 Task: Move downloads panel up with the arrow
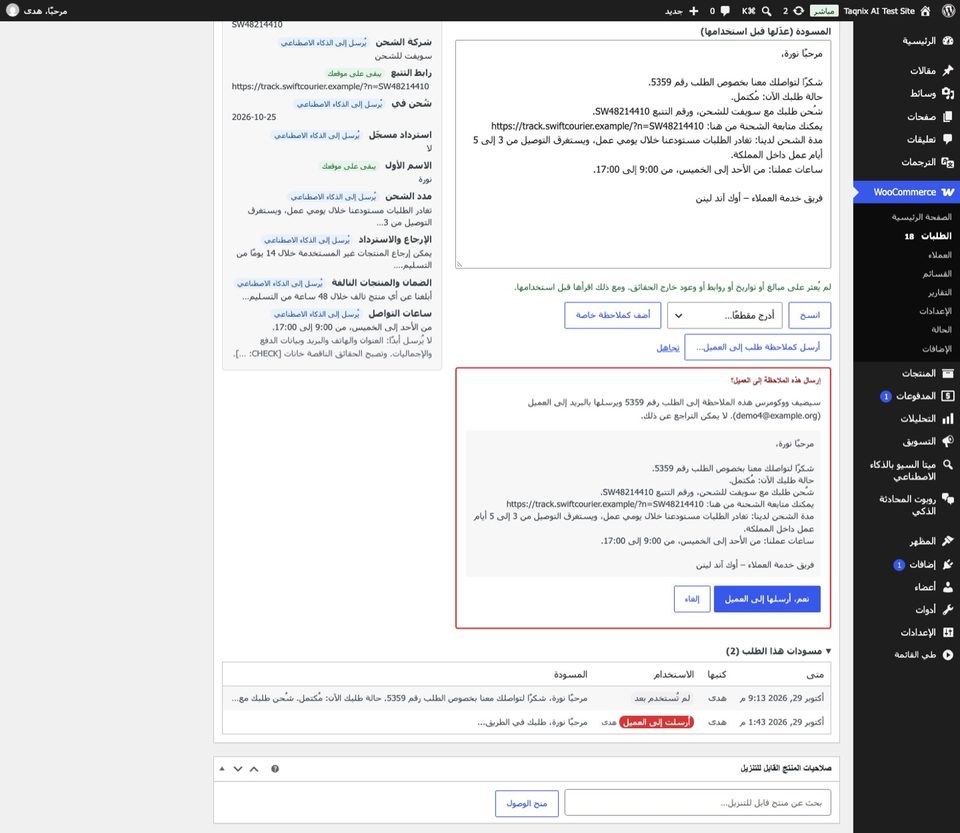(254, 769)
